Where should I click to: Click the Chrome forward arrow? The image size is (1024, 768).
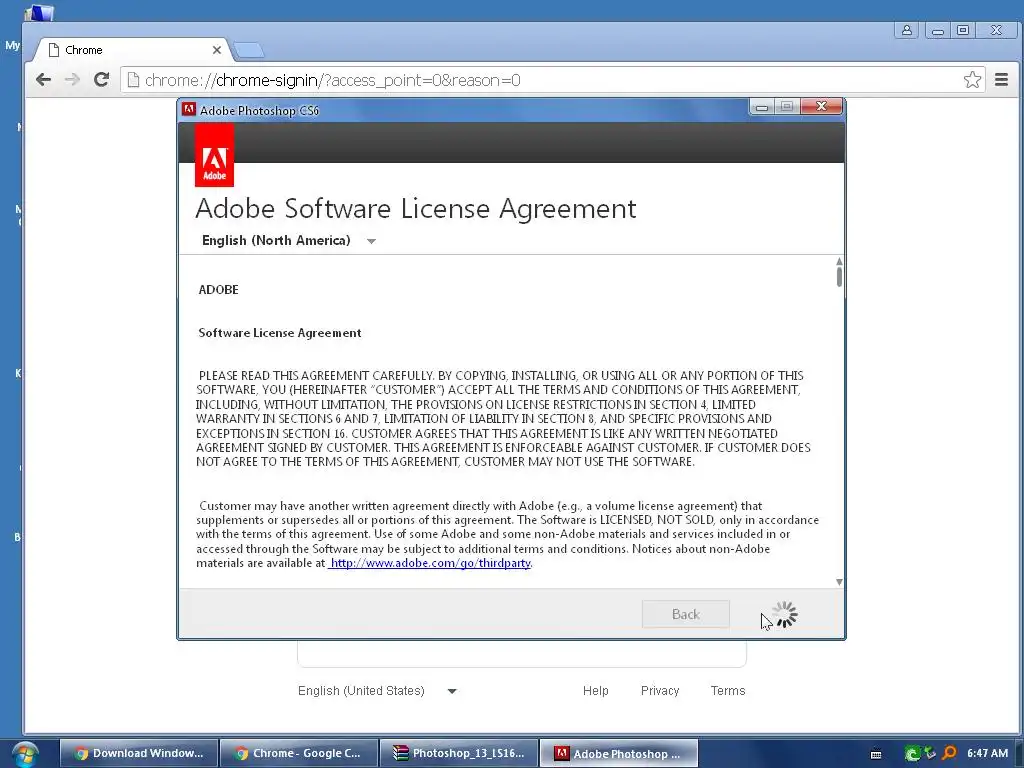(x=72, y=80)
